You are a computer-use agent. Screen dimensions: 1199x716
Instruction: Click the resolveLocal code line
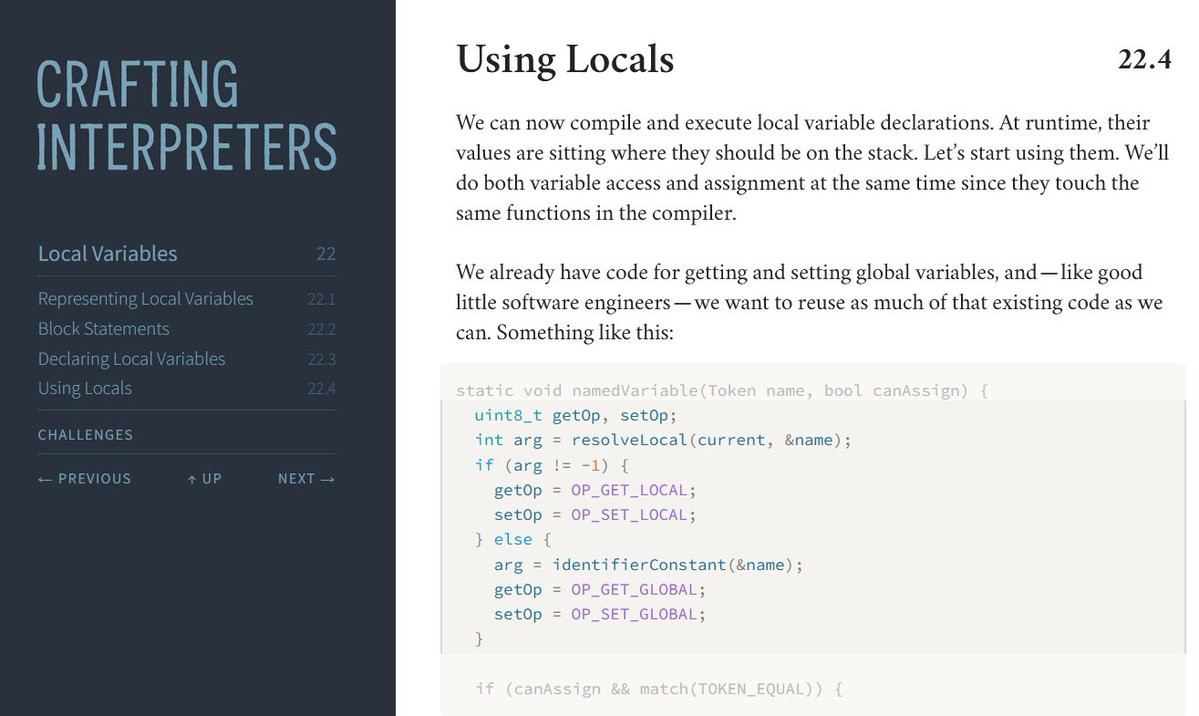click(x=662, y=440)
